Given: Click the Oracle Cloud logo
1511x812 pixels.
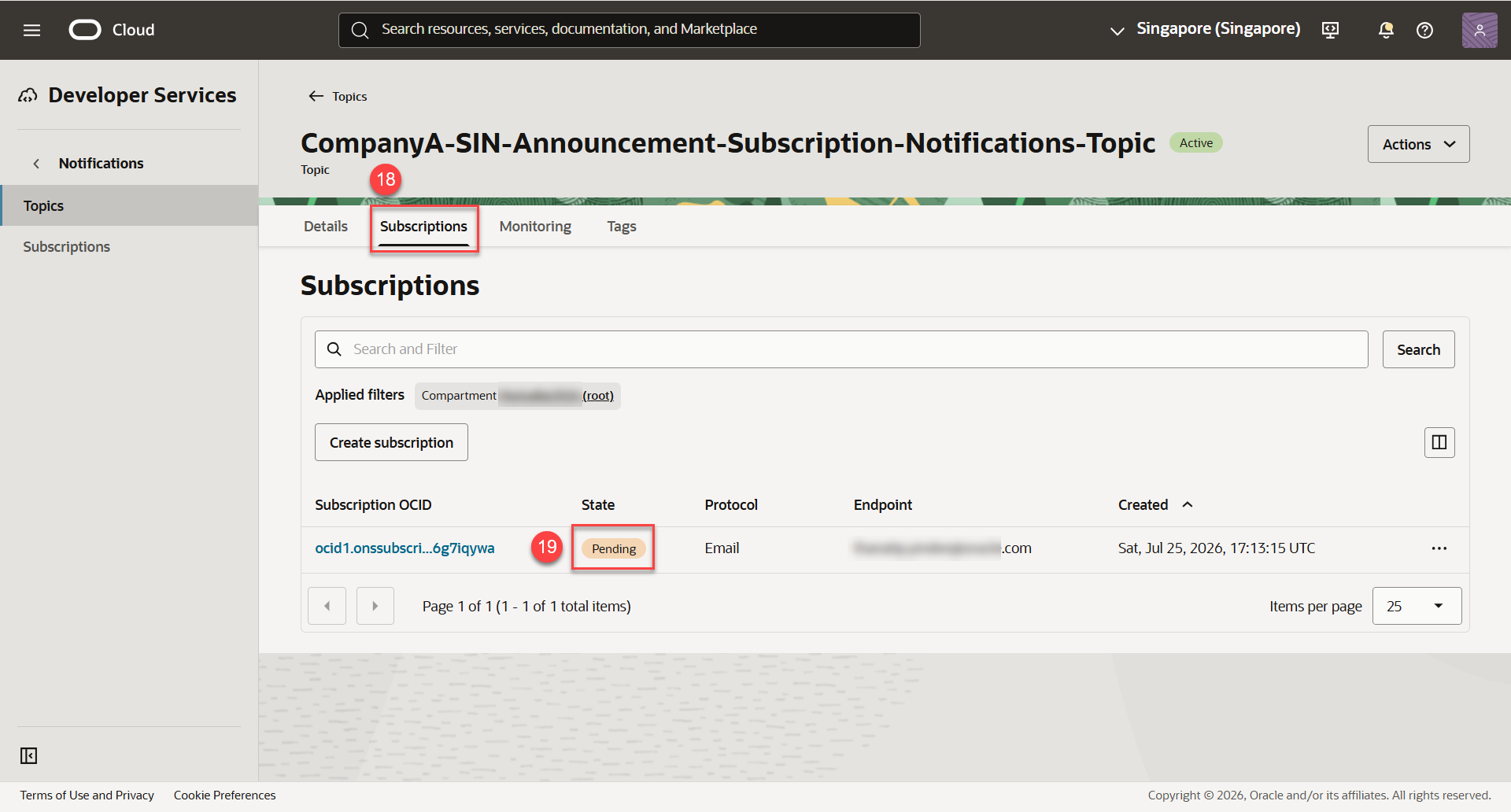Looking at the screenshot, I should coord(112,30).
